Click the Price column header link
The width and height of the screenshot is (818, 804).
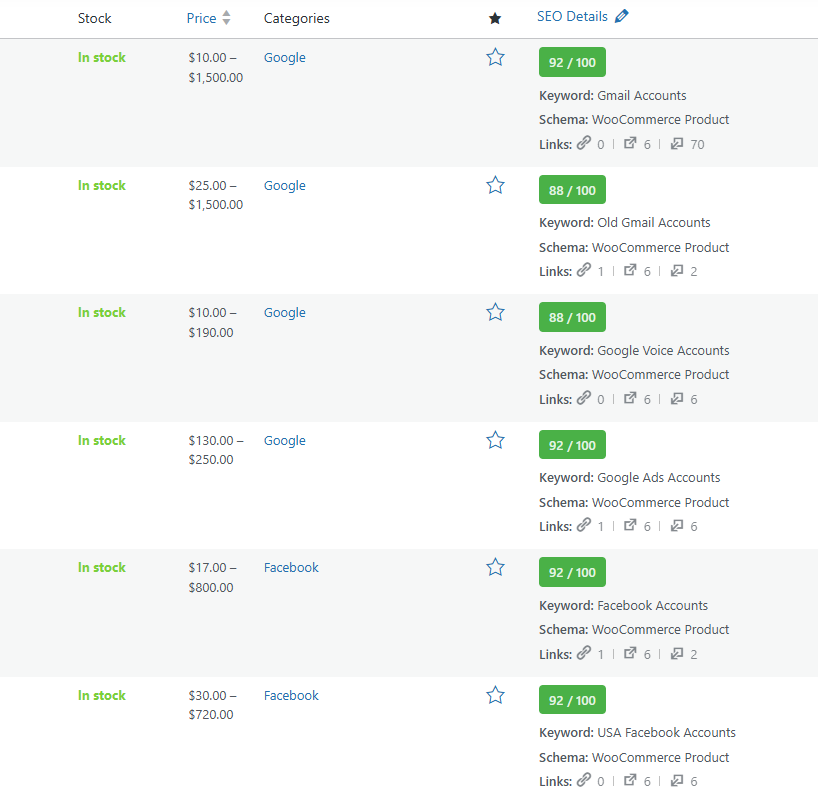point(201,18)
